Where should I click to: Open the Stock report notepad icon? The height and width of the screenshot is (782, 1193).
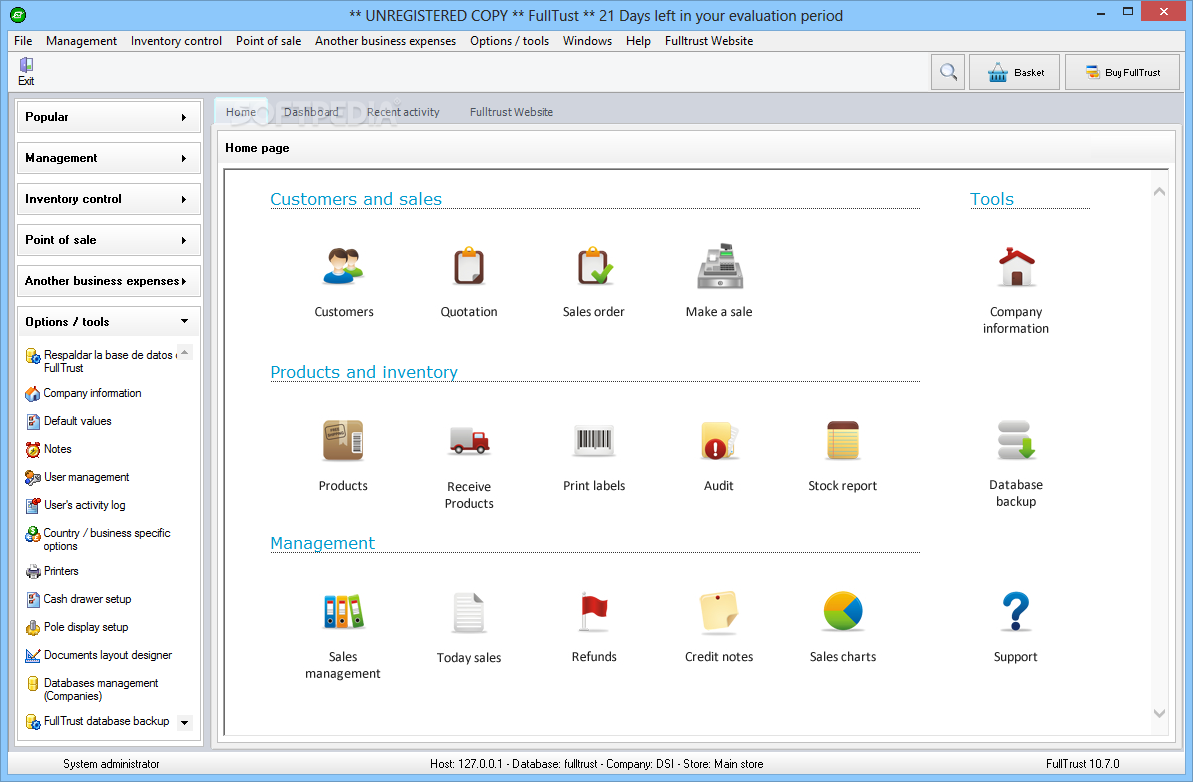(x=842, y=440)
